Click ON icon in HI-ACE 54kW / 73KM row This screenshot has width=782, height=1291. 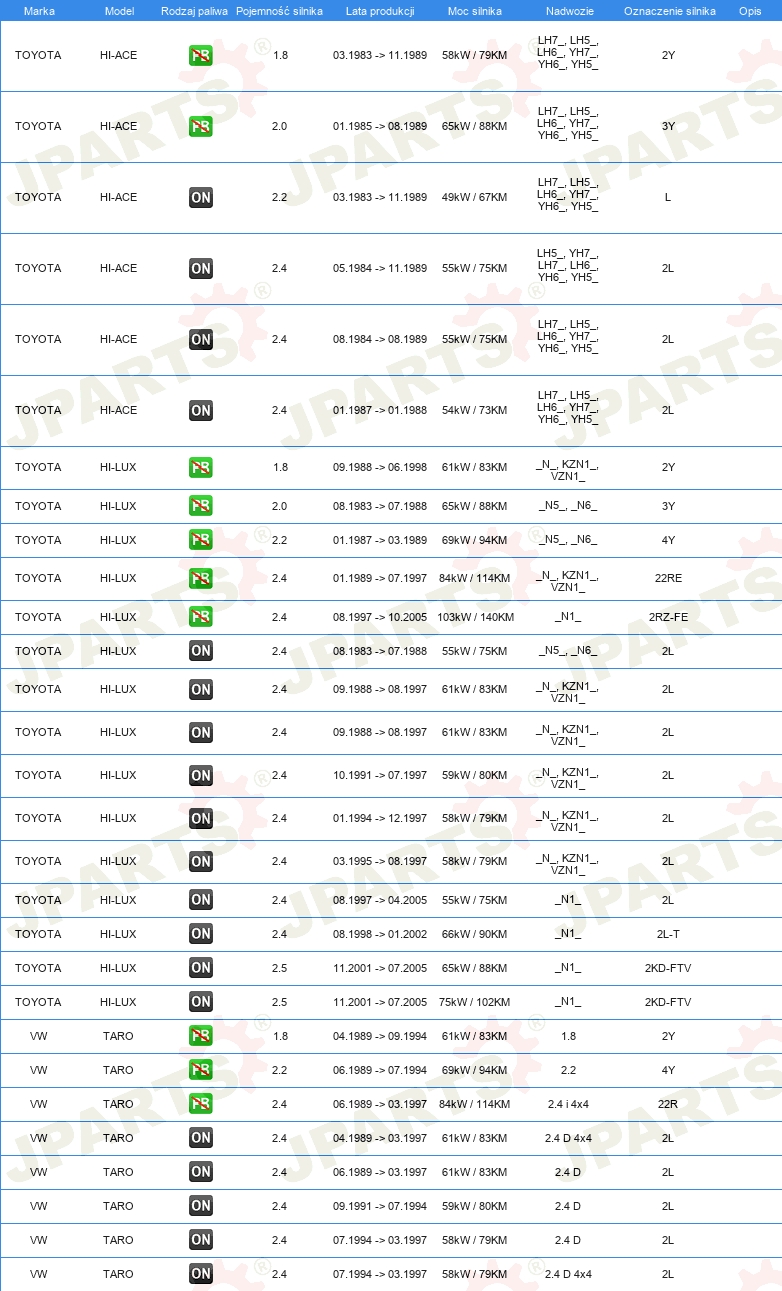click(x=201, y=411)
